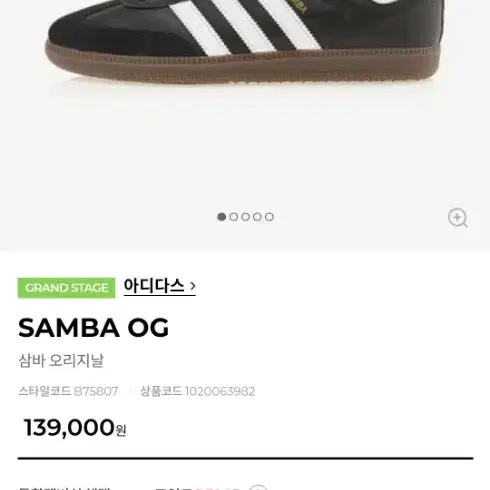The height and width of the screenshot is (490, 490).
Task: Open the black Samba shoe product photo
Action: (245, 42)
